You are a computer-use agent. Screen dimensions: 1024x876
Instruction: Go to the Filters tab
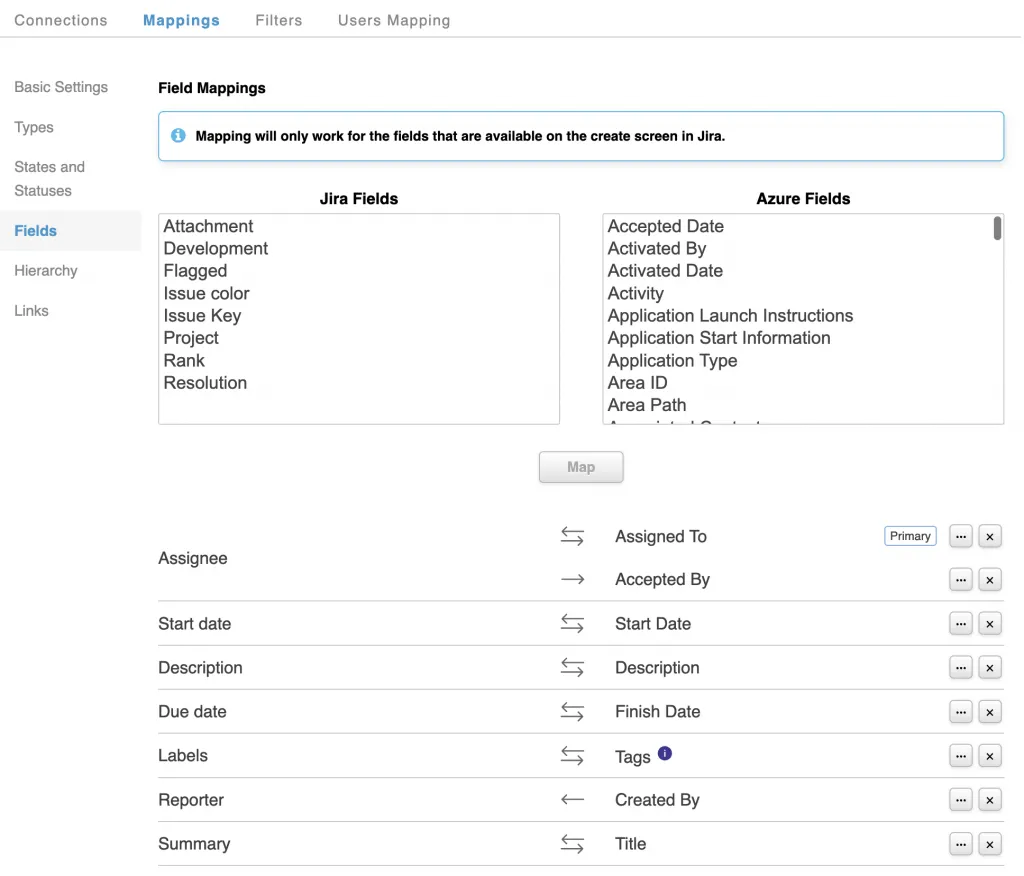point(279,20)
